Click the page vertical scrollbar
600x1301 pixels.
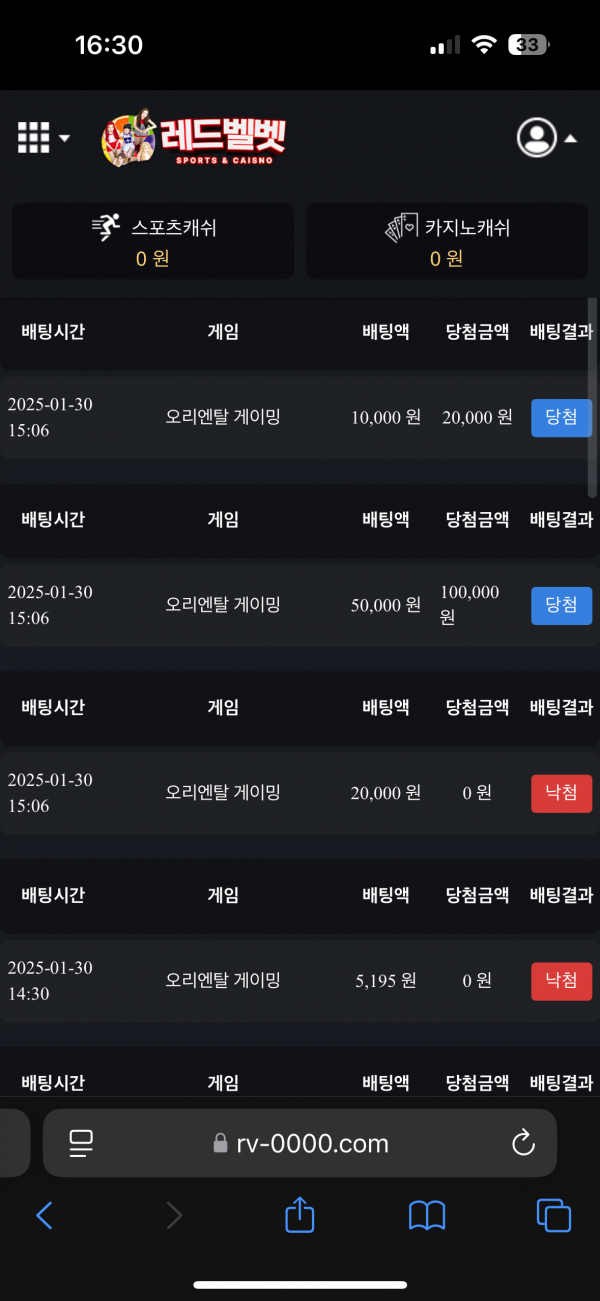(594, 400)
